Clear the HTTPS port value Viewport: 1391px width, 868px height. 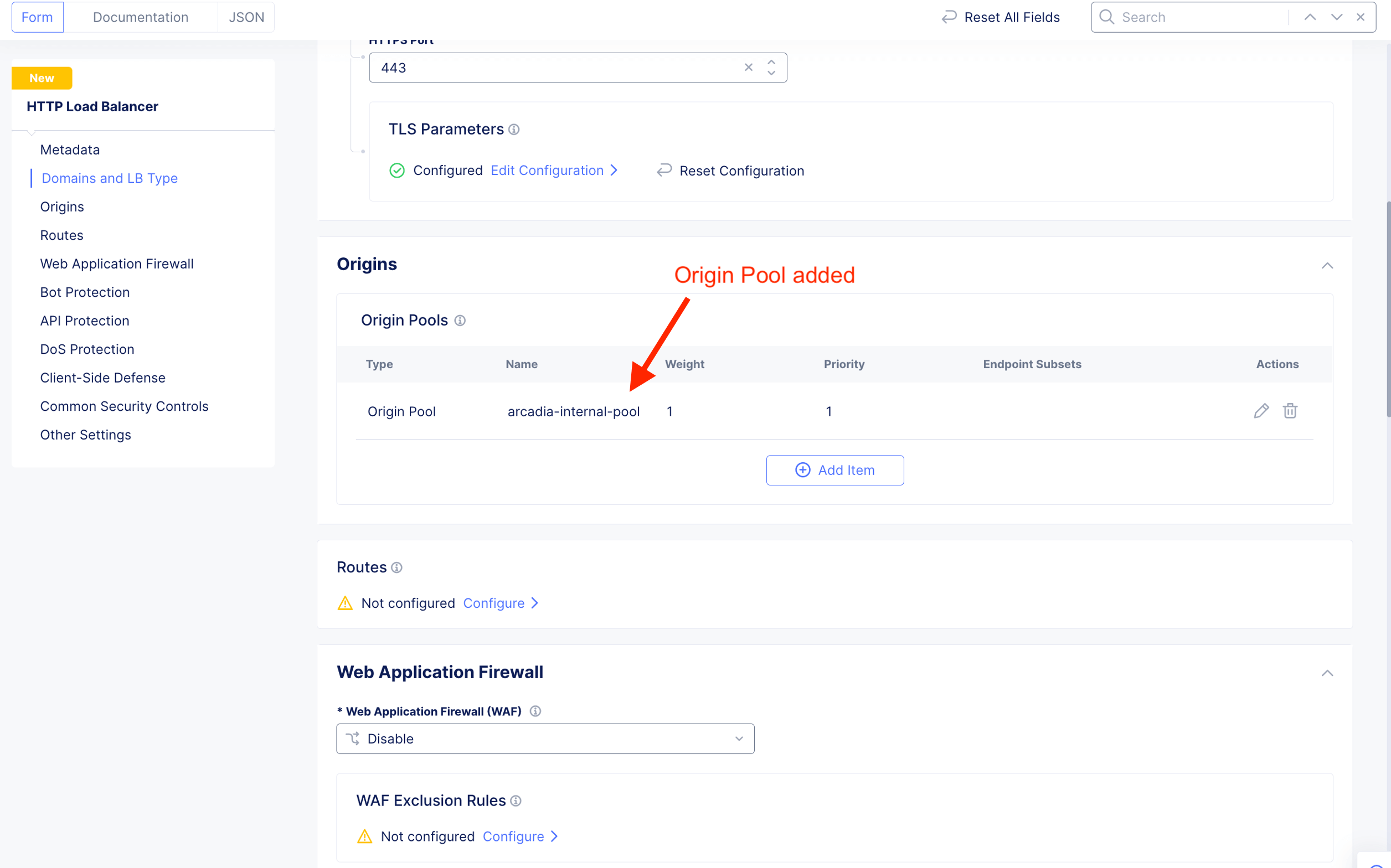[748, 67]
